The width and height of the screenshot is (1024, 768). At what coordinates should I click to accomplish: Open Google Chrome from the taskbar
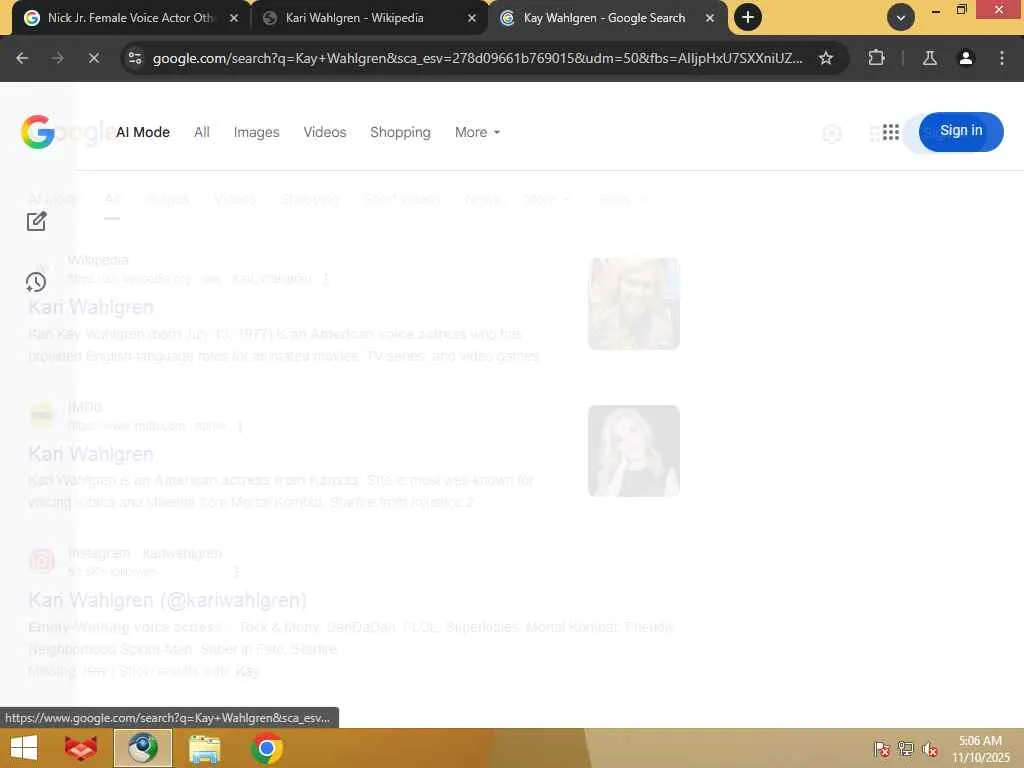coord(266,748)
